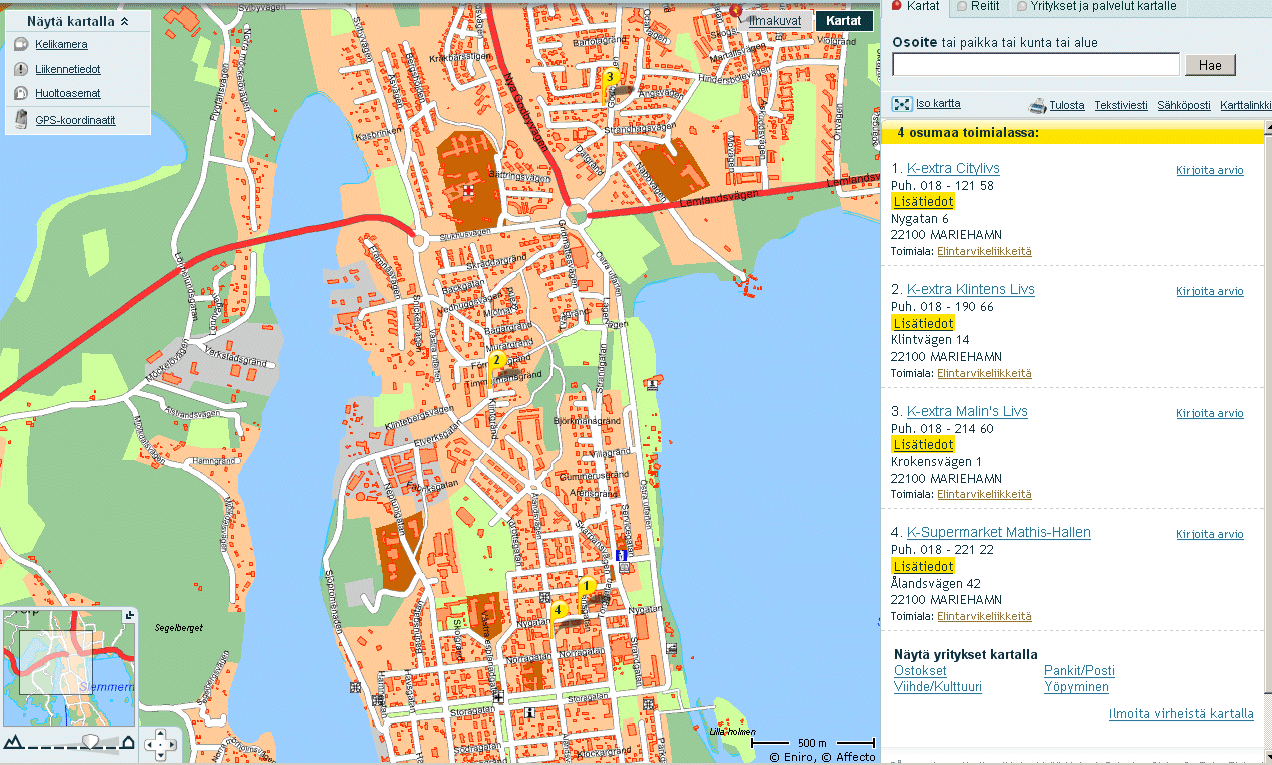Click the Tulosta link
Image resolution: width=1272 pixels, height=765 pixels.
coord(1067,105)
